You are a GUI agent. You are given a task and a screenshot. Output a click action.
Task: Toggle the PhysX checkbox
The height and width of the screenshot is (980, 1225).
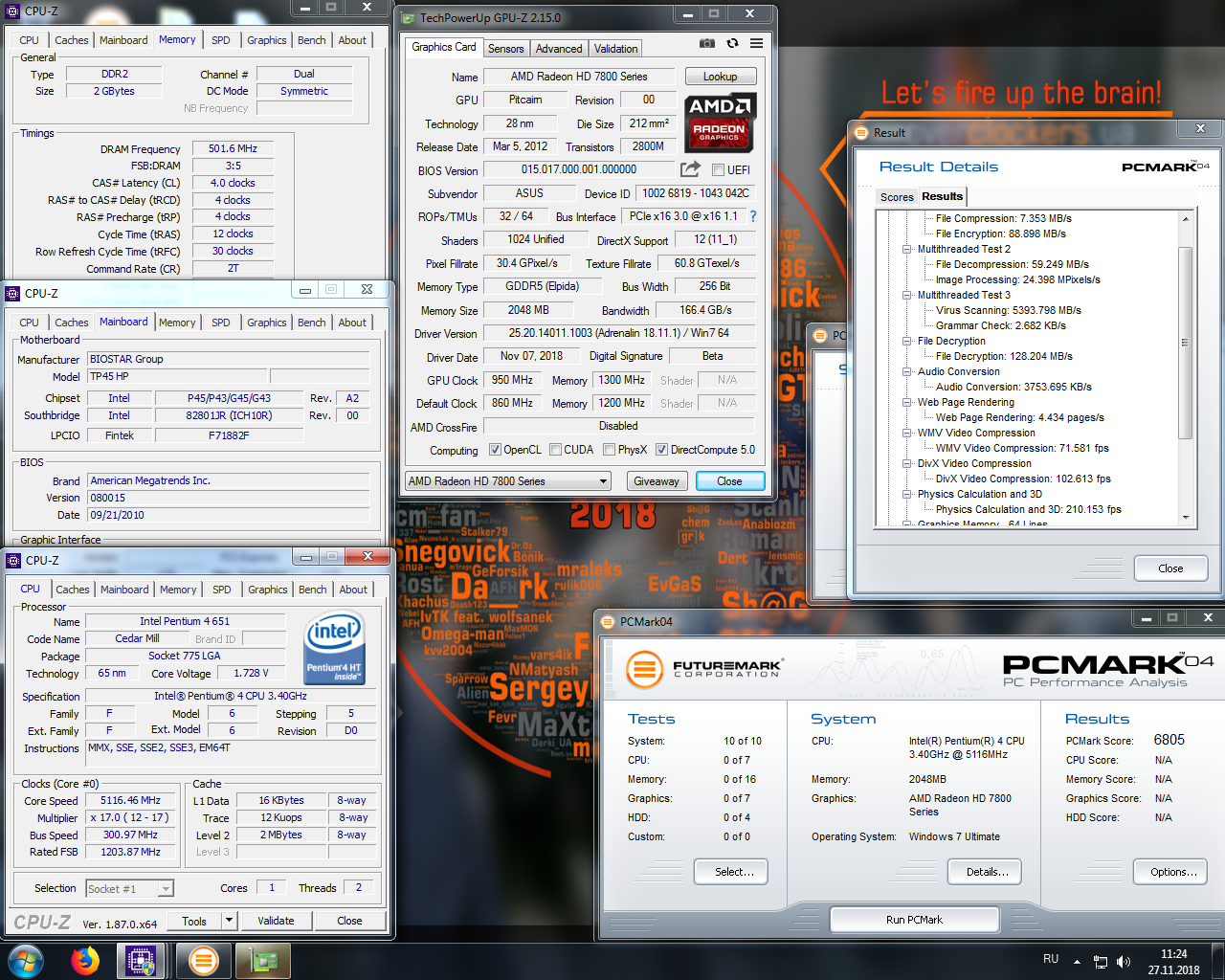[x=609, y=450]
